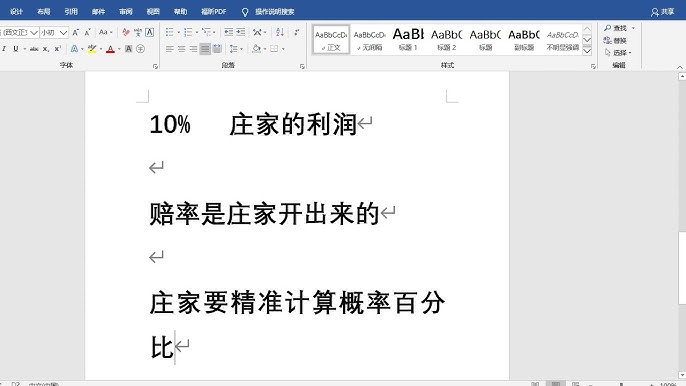Screen dimensions: 686x386
Task: Apply the 无间隔 style
Action: tap(370, 39)
